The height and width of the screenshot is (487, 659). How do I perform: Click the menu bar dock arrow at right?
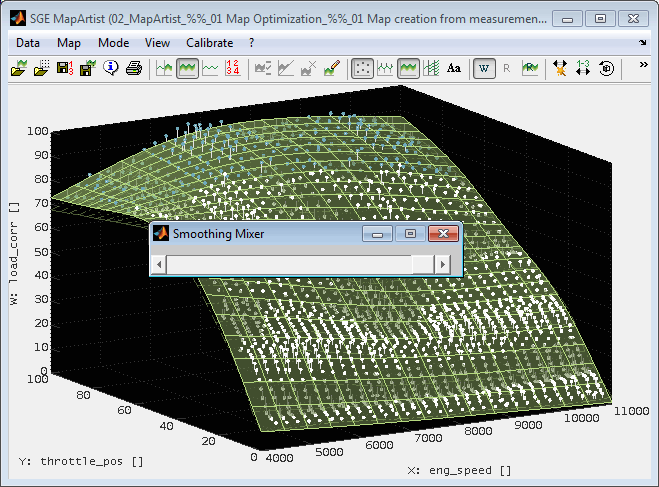(643, 43)
